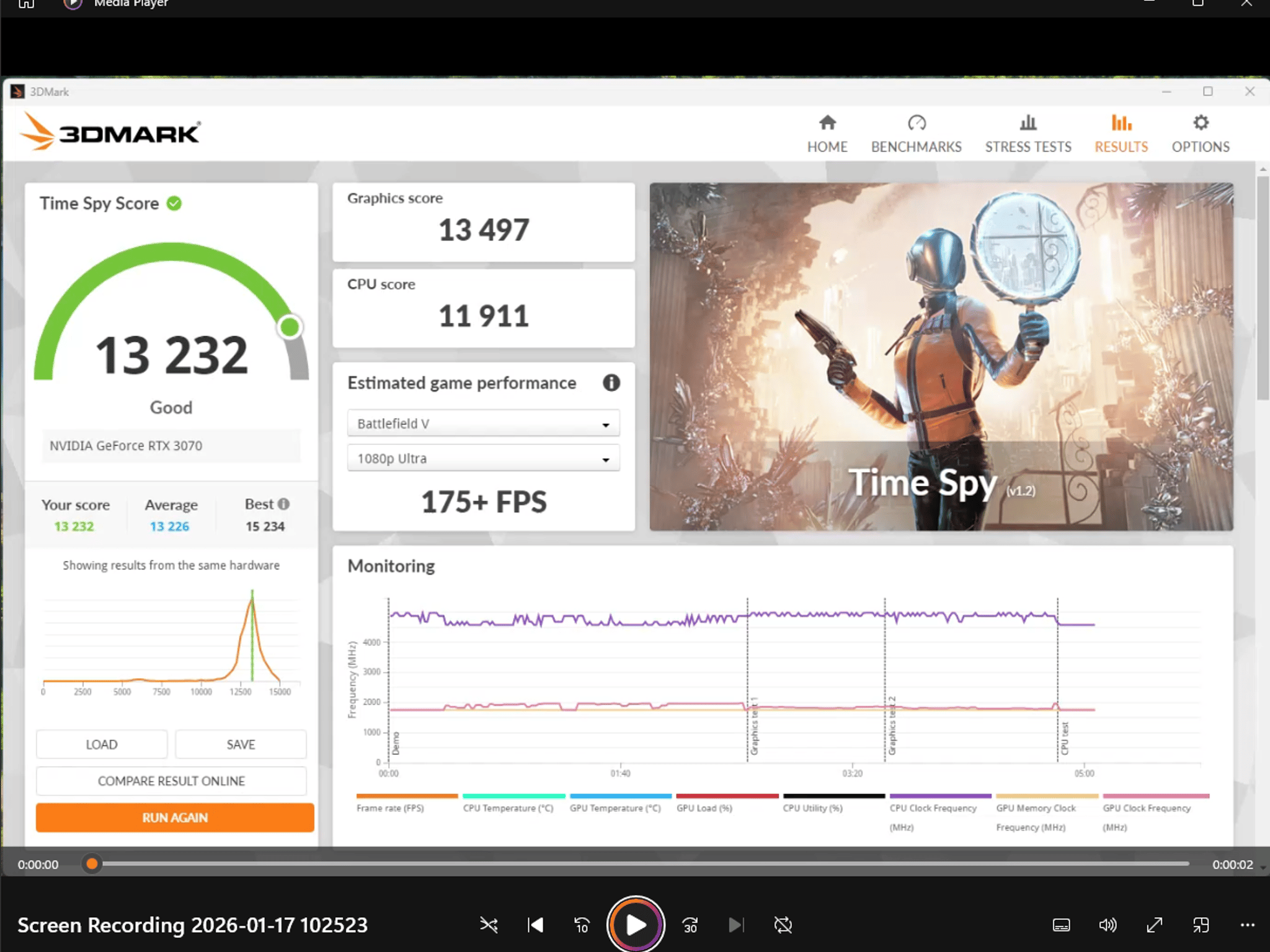Click the info icon next to Best score
This screenshot has height=952, width=1270.
point(284,504)
